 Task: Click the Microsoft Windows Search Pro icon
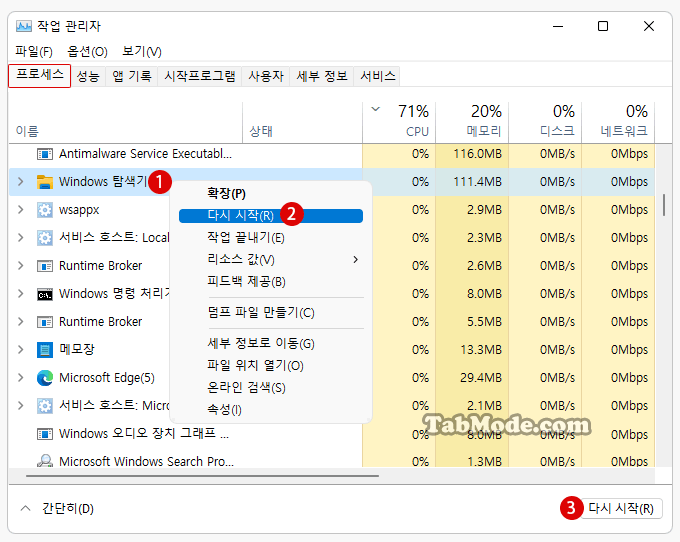coord(45,460)
